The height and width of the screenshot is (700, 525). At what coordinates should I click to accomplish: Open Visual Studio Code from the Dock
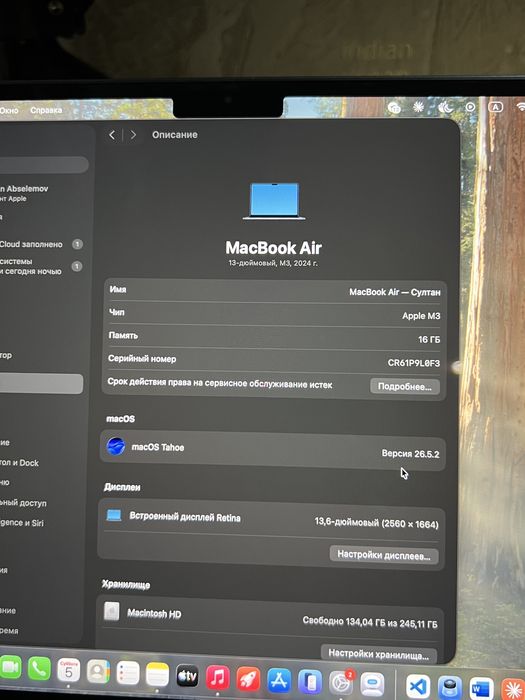(418, 687)
